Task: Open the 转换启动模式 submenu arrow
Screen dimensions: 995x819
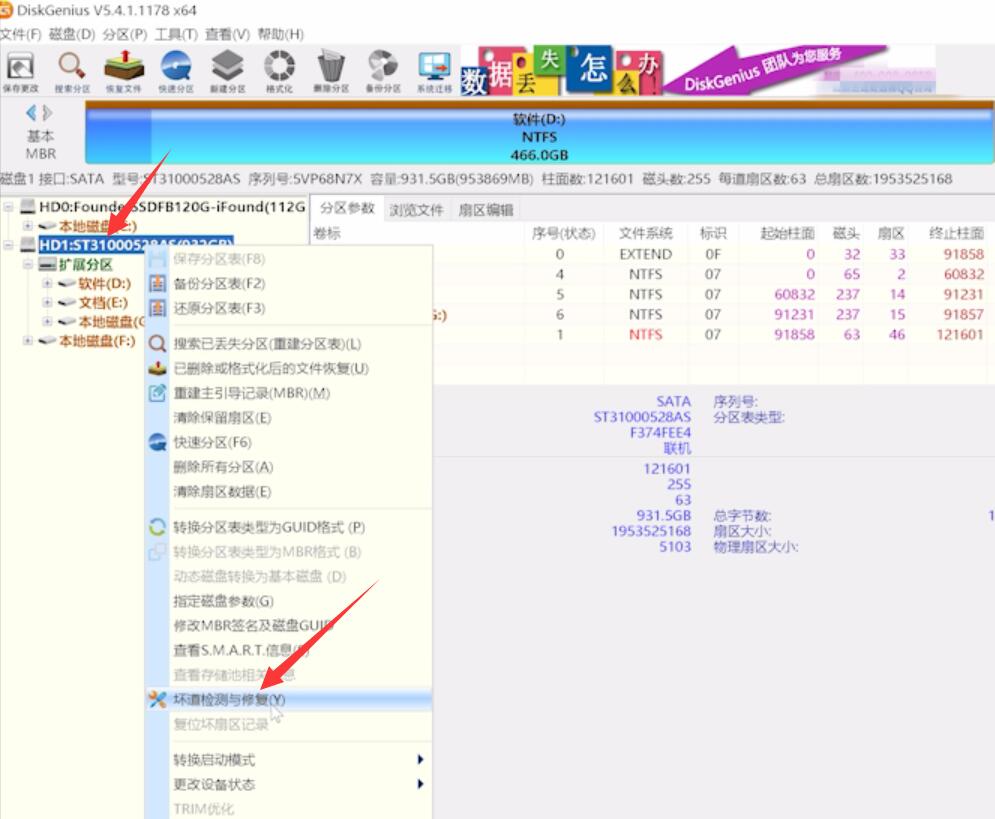Action: pyautogui.click(x=419, y=759)
